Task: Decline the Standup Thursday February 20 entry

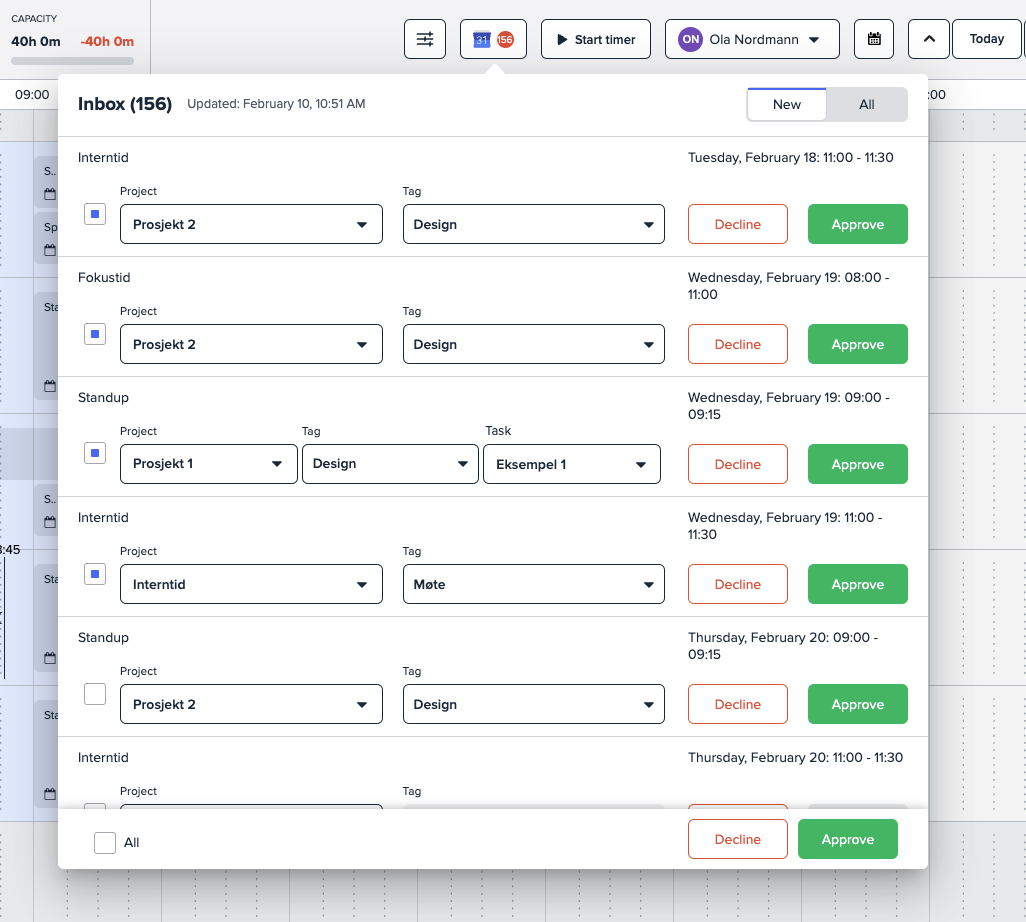Action: (x=737, y=704)
